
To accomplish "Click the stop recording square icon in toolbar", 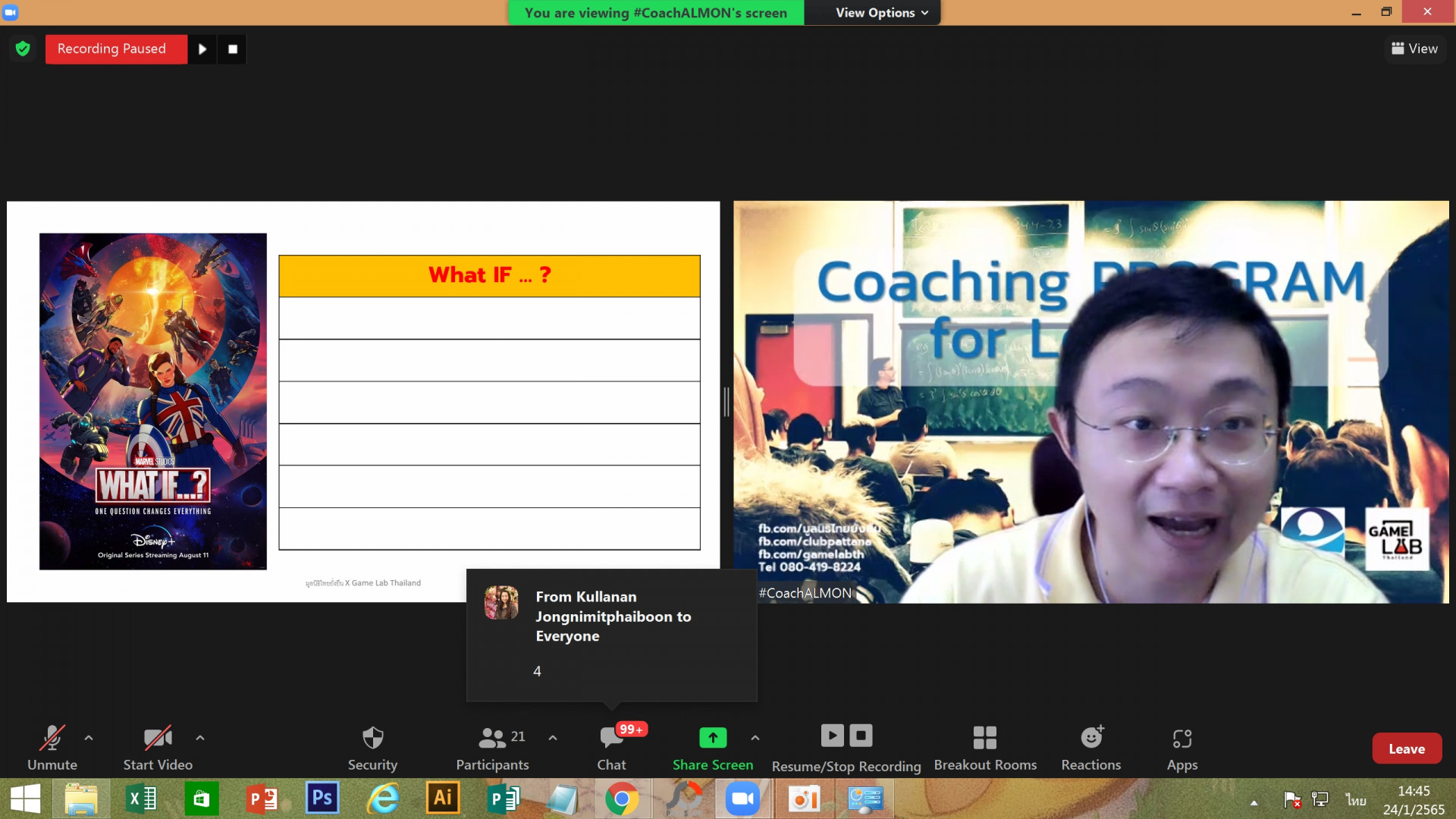I will click(861, 736).
